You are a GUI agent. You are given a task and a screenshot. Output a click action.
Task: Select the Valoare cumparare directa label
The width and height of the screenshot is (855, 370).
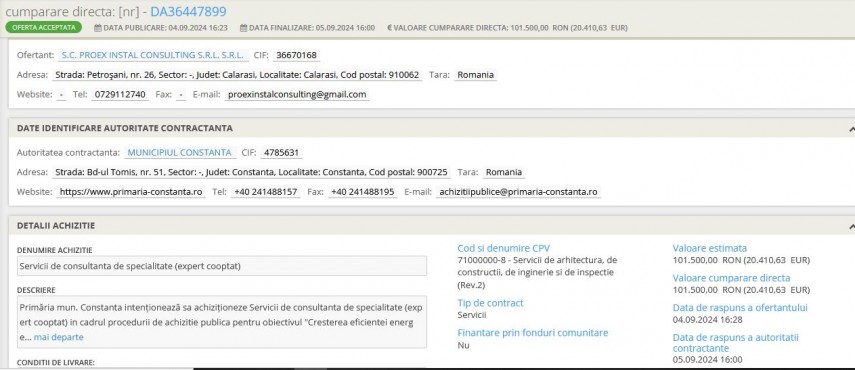(x=731, y=278)
